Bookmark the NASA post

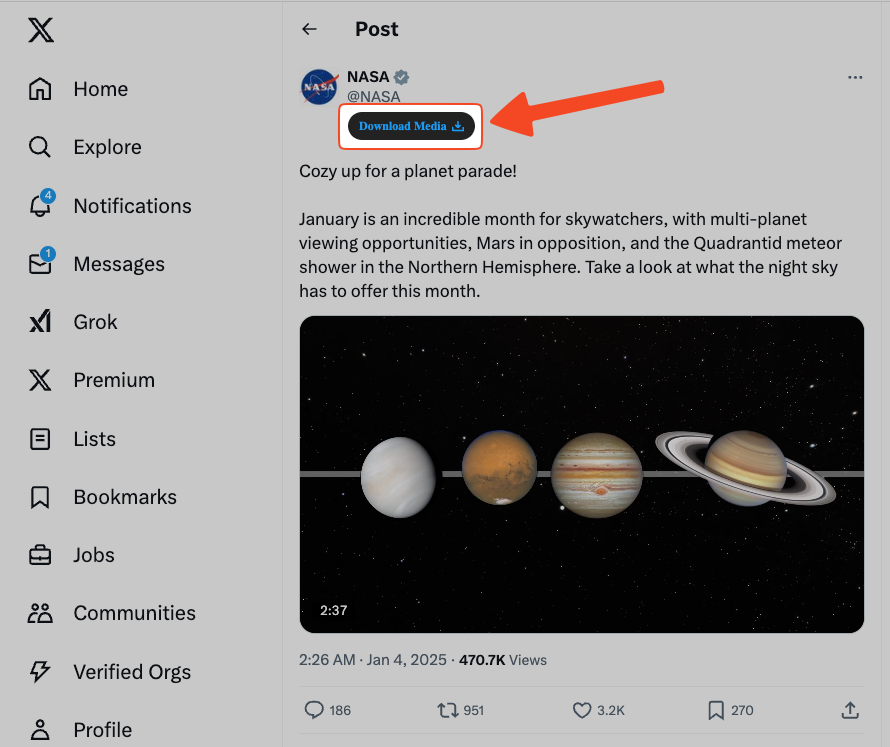(716, 710)
